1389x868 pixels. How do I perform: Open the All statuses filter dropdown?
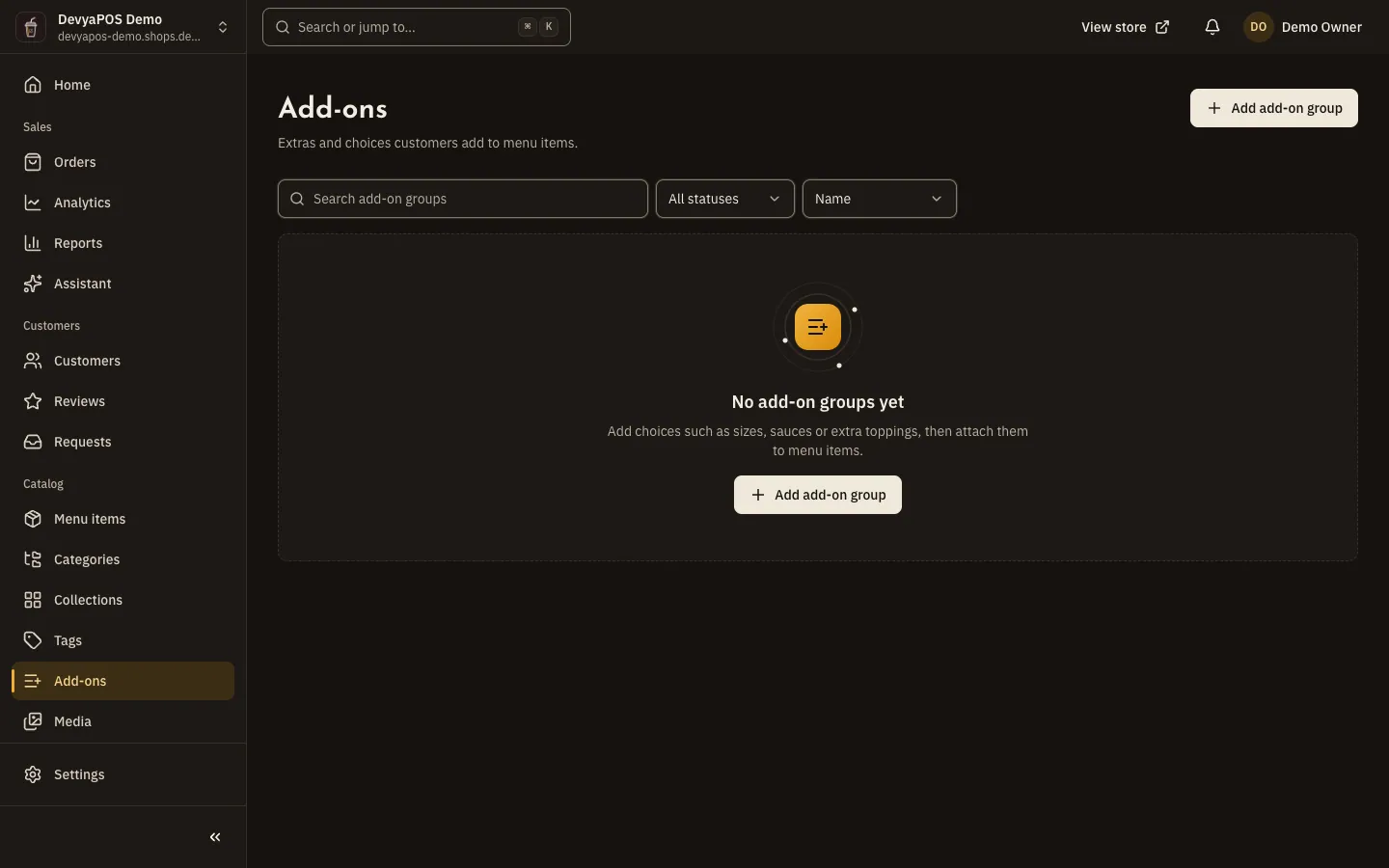pos(725,199)
